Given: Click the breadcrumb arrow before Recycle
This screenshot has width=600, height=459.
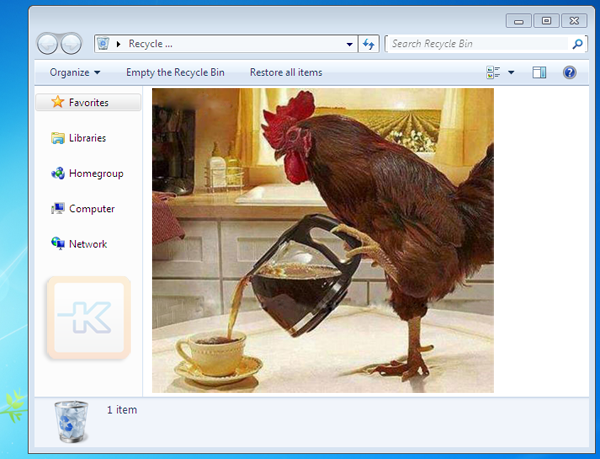Looking at the screenshot, I should pyautogui.click(x=119, y=44).
